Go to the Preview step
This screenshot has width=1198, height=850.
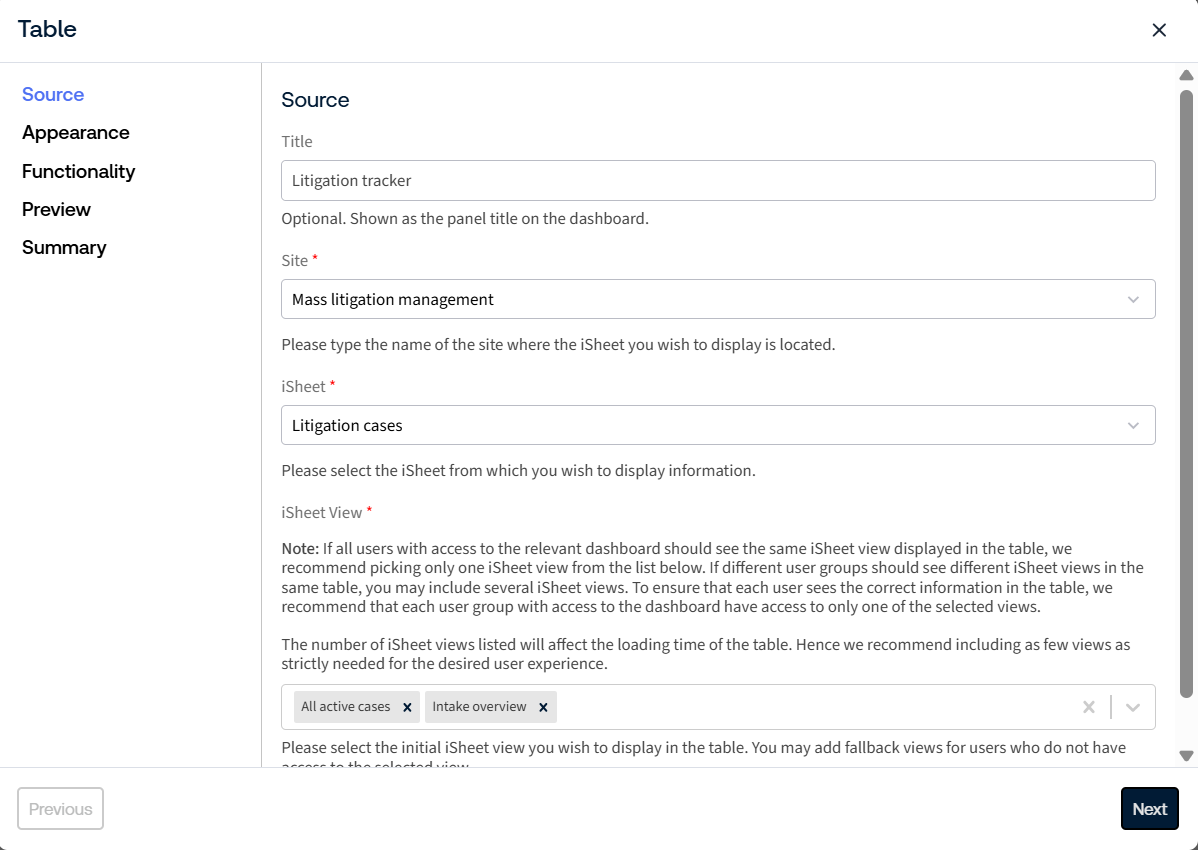(57, 209)
